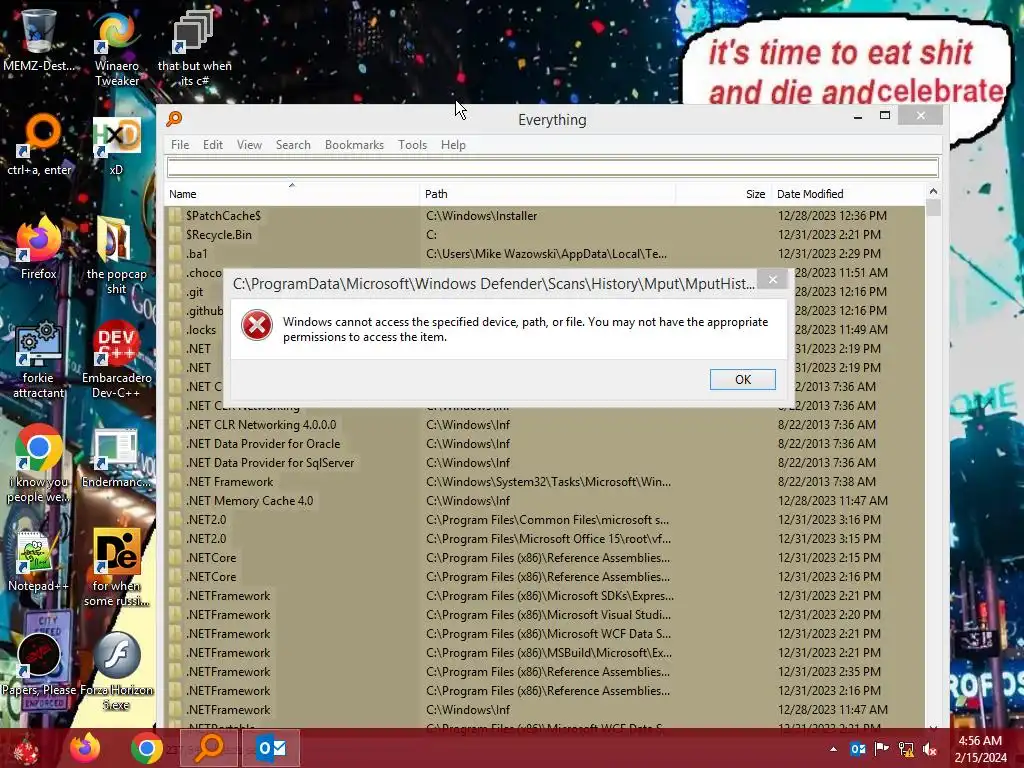
Task: Open the Bookmarks menu in Everything
Action: (354, 145)
